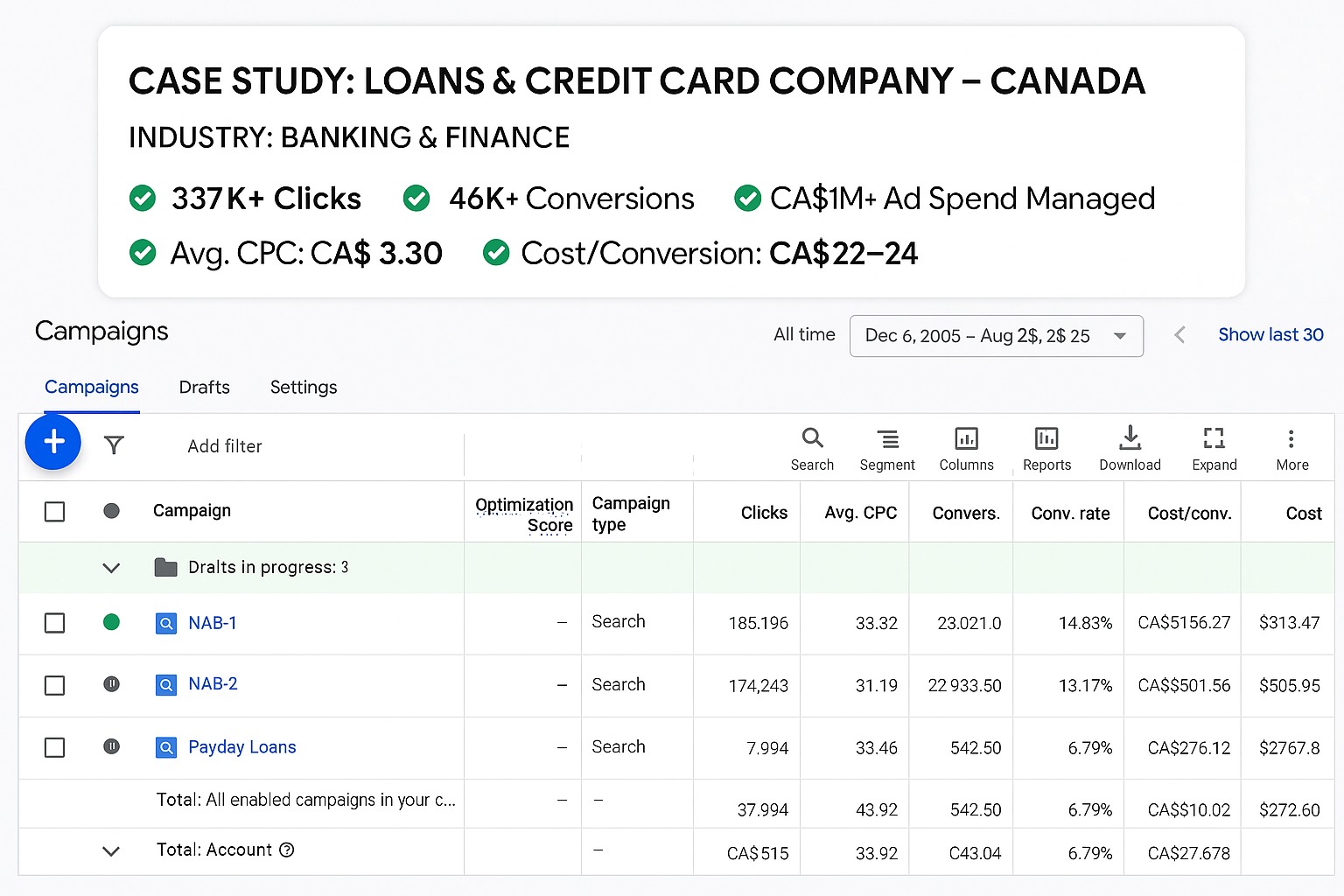Switch to the Drafts tab

pyautogui.click(x=204, y=387)
